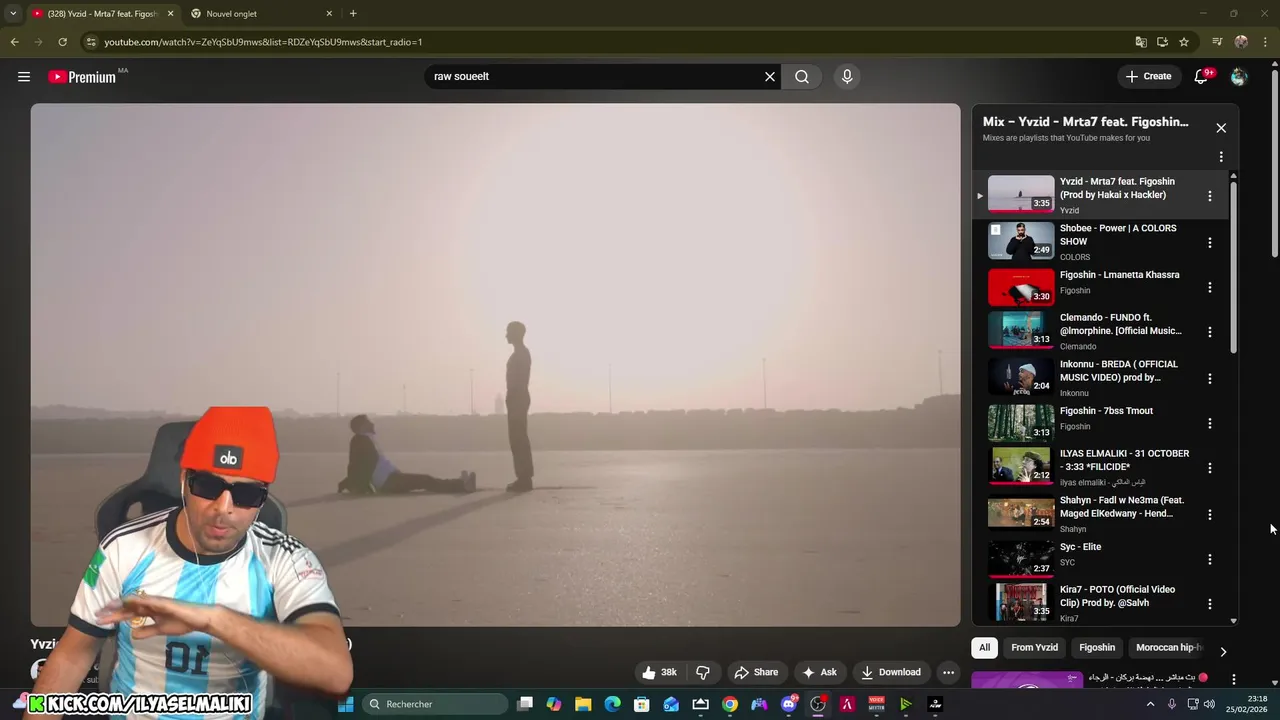The height and width of the screenshot is (720, 1280).
Task: Select the Moroccan hip-hop chip
Action: [1168, 647]
